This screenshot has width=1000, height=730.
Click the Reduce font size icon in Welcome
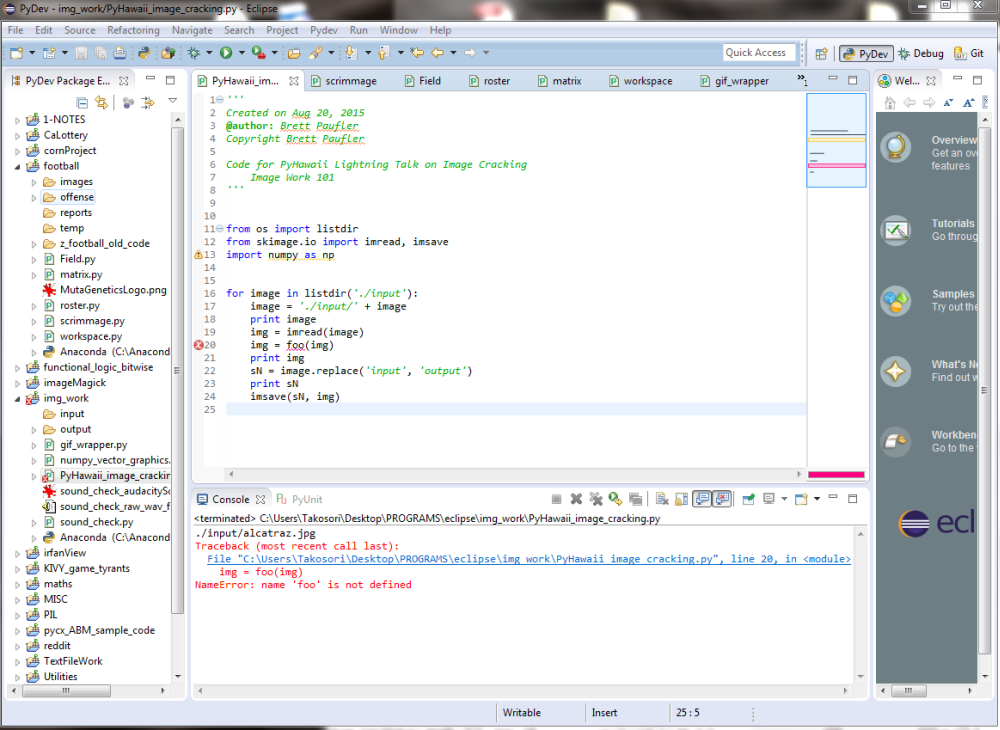pyautogui.click(x=948, y=103)
